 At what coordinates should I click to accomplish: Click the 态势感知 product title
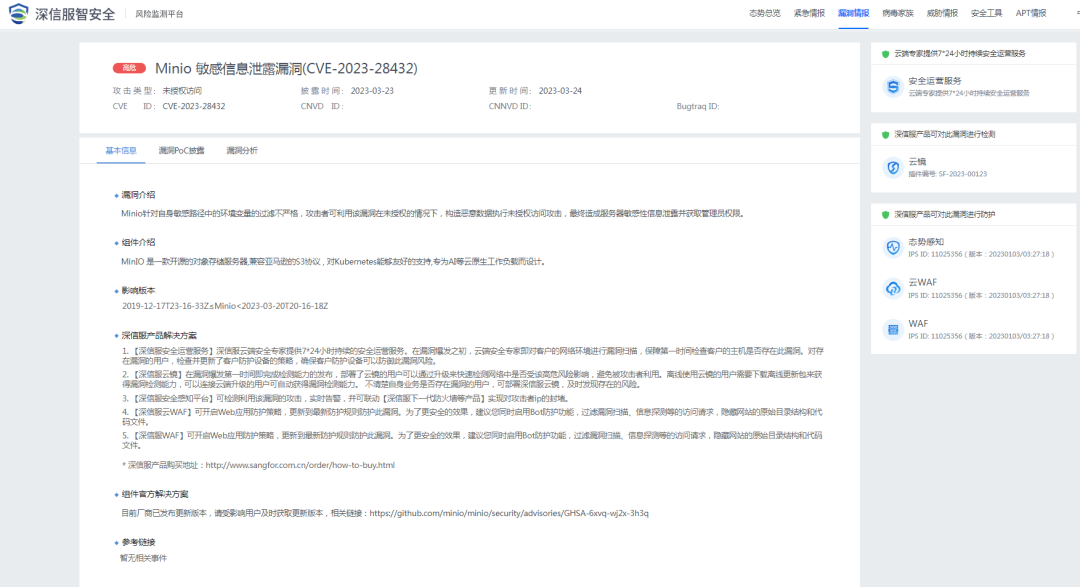coord(926,242)
